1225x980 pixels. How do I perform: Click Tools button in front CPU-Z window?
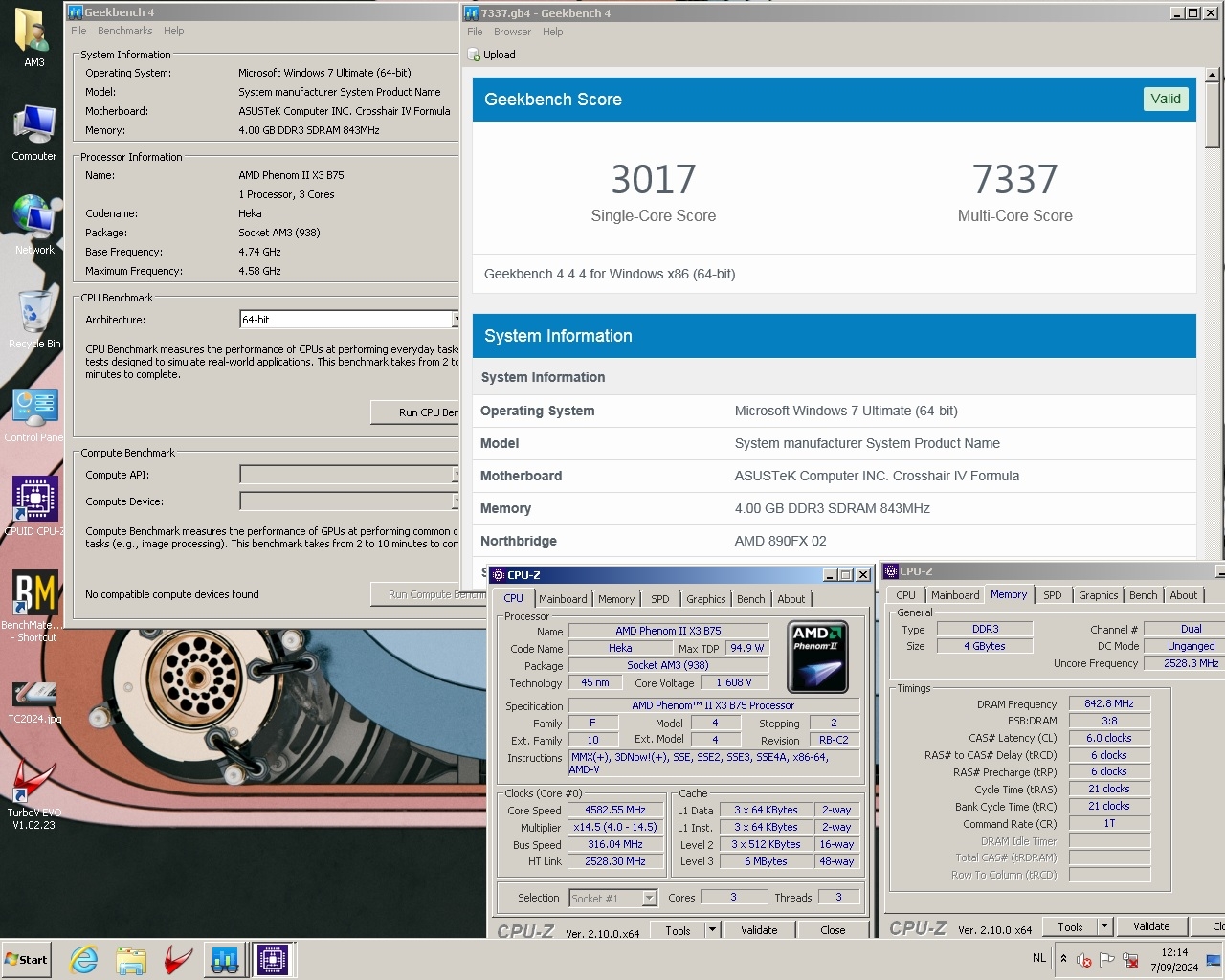click(x=678, y=930)
